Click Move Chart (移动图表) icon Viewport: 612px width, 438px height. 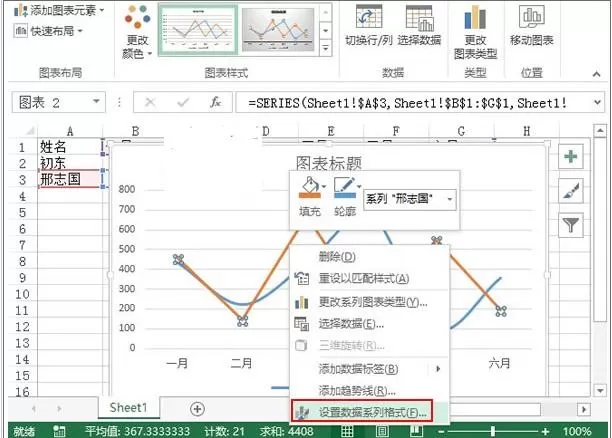pos(532,16)
